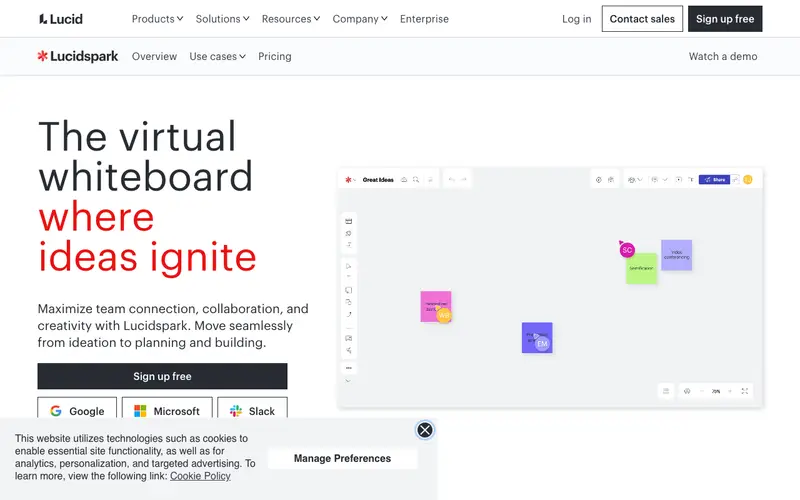
Task: Go to the Enterprise page
Action: coord(424,19)
